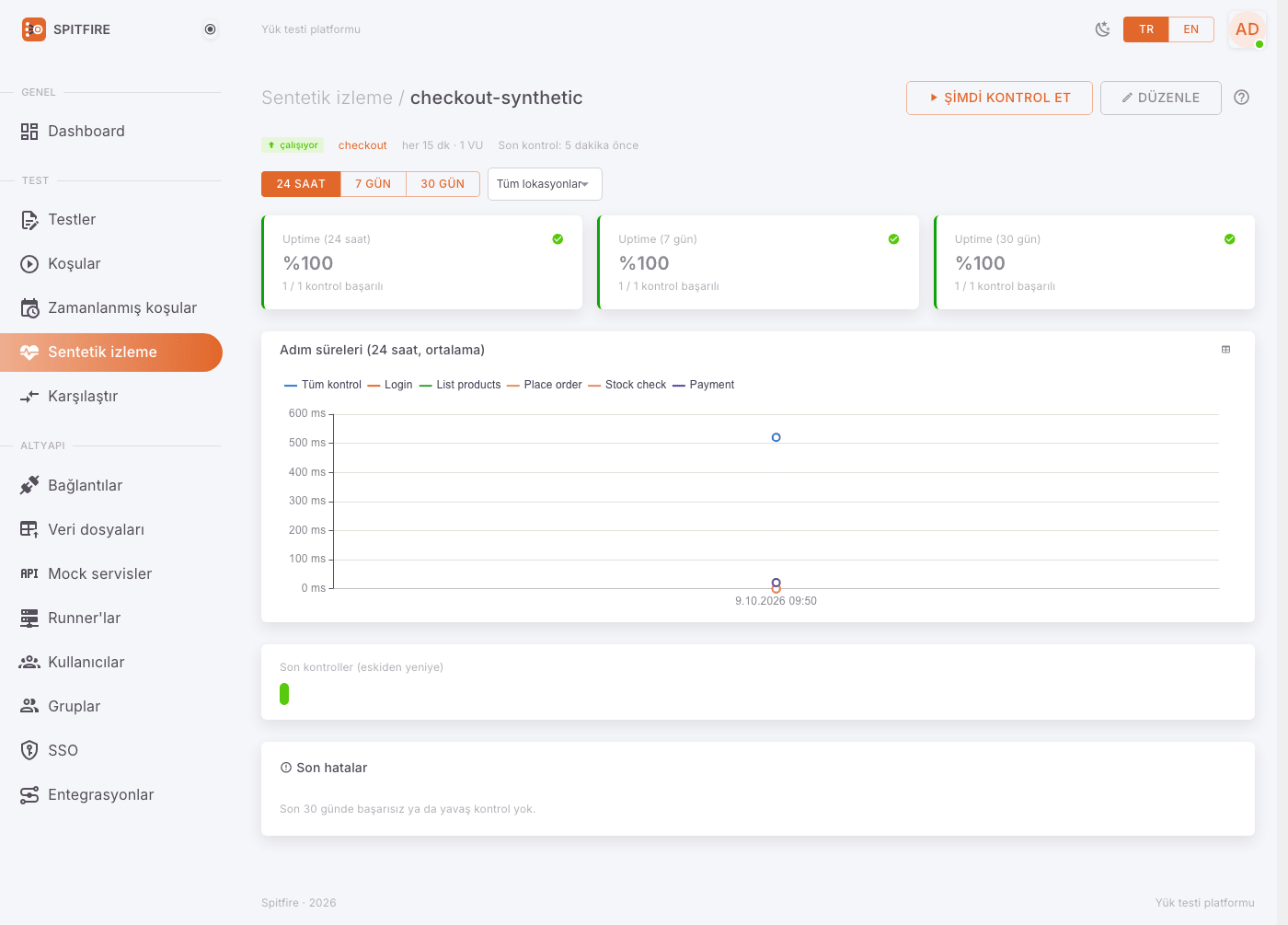Click the Spitfire logo icon

[34, 29]
